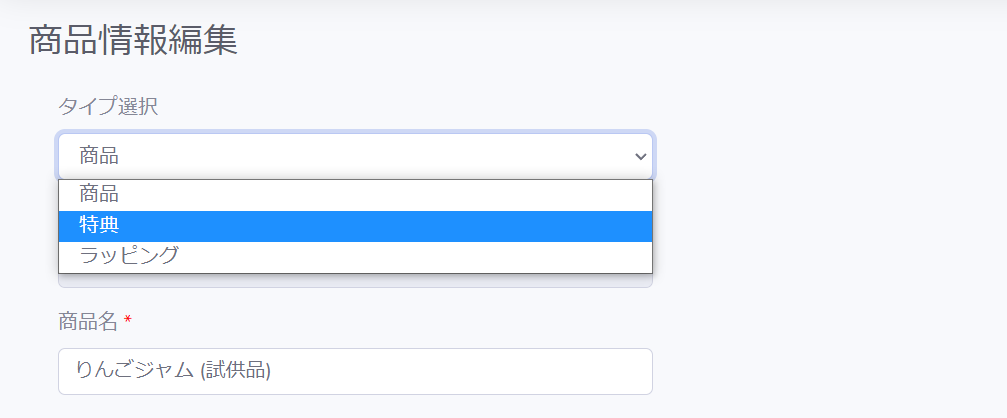Click the 商品情報編集 page heading
Viewport: 1007px width, 418px height.
[x=134, y=40]
